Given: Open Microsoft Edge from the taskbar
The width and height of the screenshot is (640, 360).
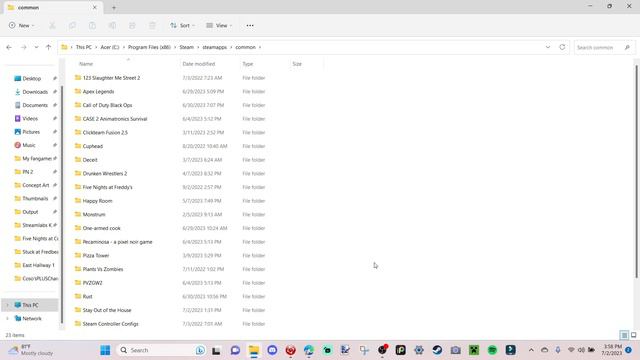Looking at the screenshot, I should click(x=309, y=350).
